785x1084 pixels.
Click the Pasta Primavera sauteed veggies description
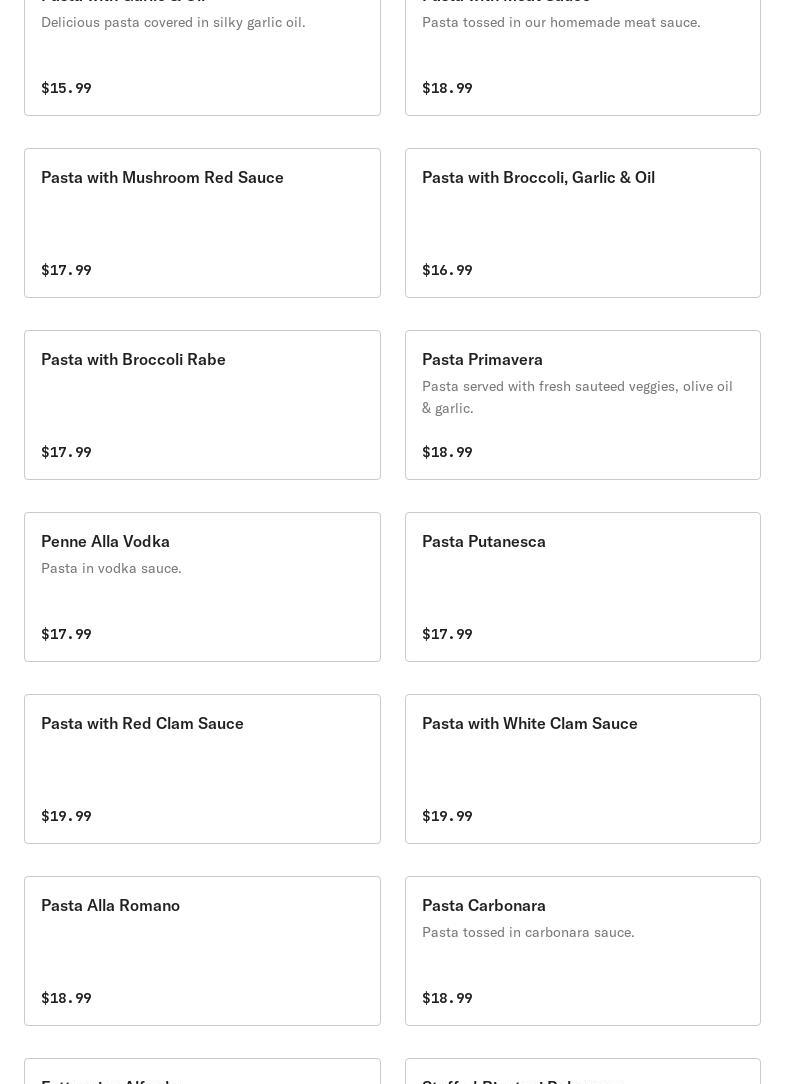[x=576, y=397]
